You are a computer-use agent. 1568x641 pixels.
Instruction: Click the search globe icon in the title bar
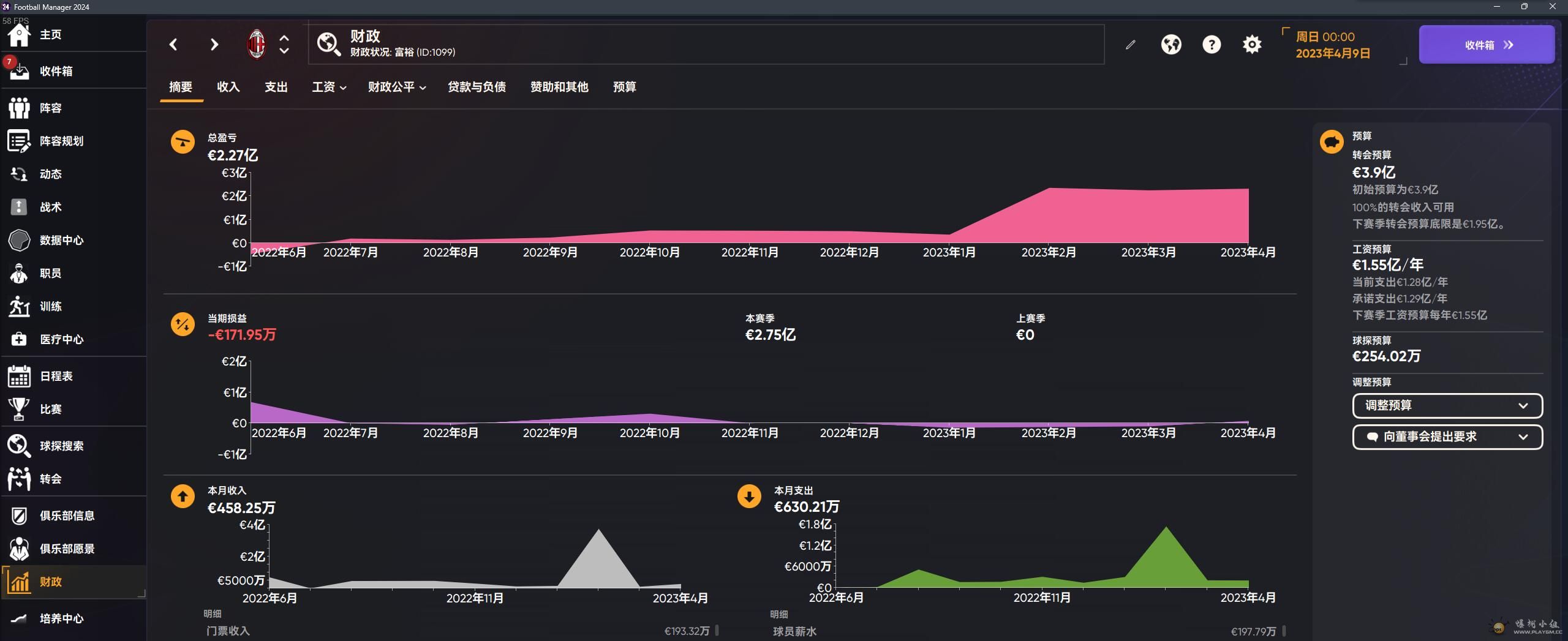329,44
